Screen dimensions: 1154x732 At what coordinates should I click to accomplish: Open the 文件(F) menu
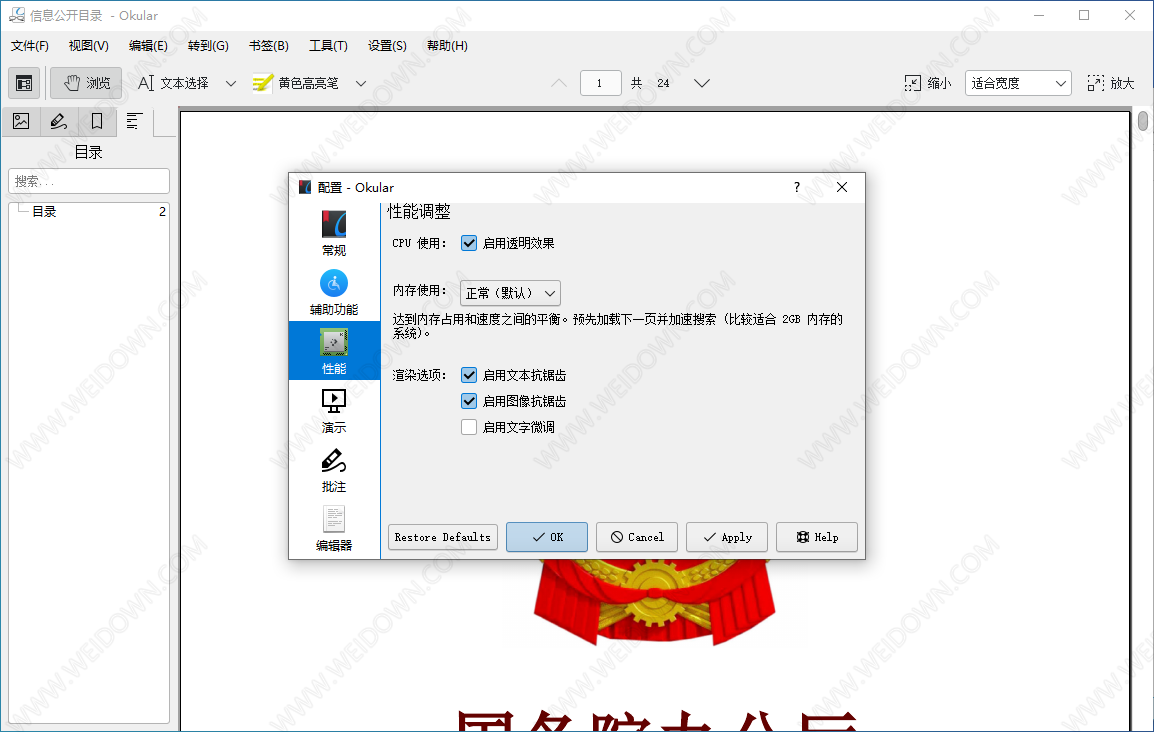click(x=29, y=46)
